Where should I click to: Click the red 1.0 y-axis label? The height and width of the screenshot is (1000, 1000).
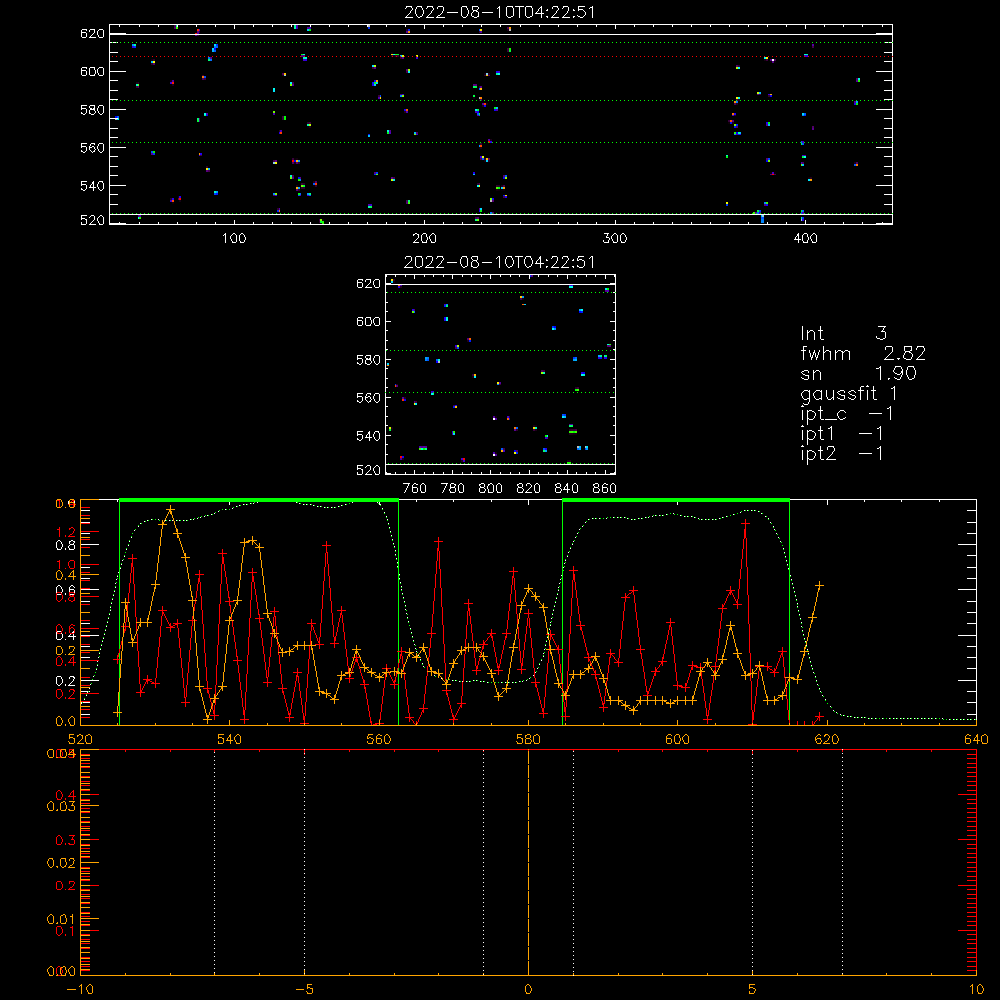tap(66, 564)
